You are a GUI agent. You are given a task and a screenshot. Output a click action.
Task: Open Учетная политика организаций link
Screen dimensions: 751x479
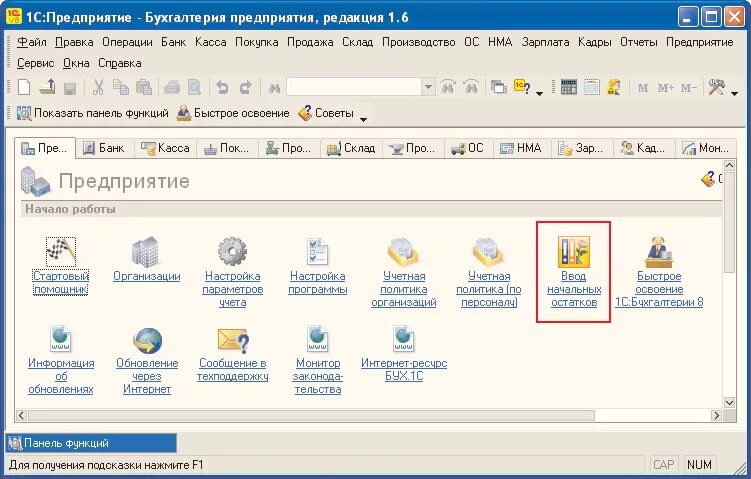404,289
